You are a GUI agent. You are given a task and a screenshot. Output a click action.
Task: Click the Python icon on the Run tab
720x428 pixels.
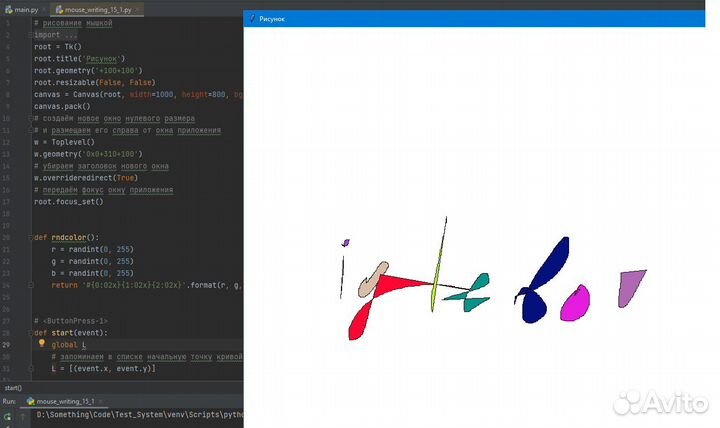click(x=31, y=401)
